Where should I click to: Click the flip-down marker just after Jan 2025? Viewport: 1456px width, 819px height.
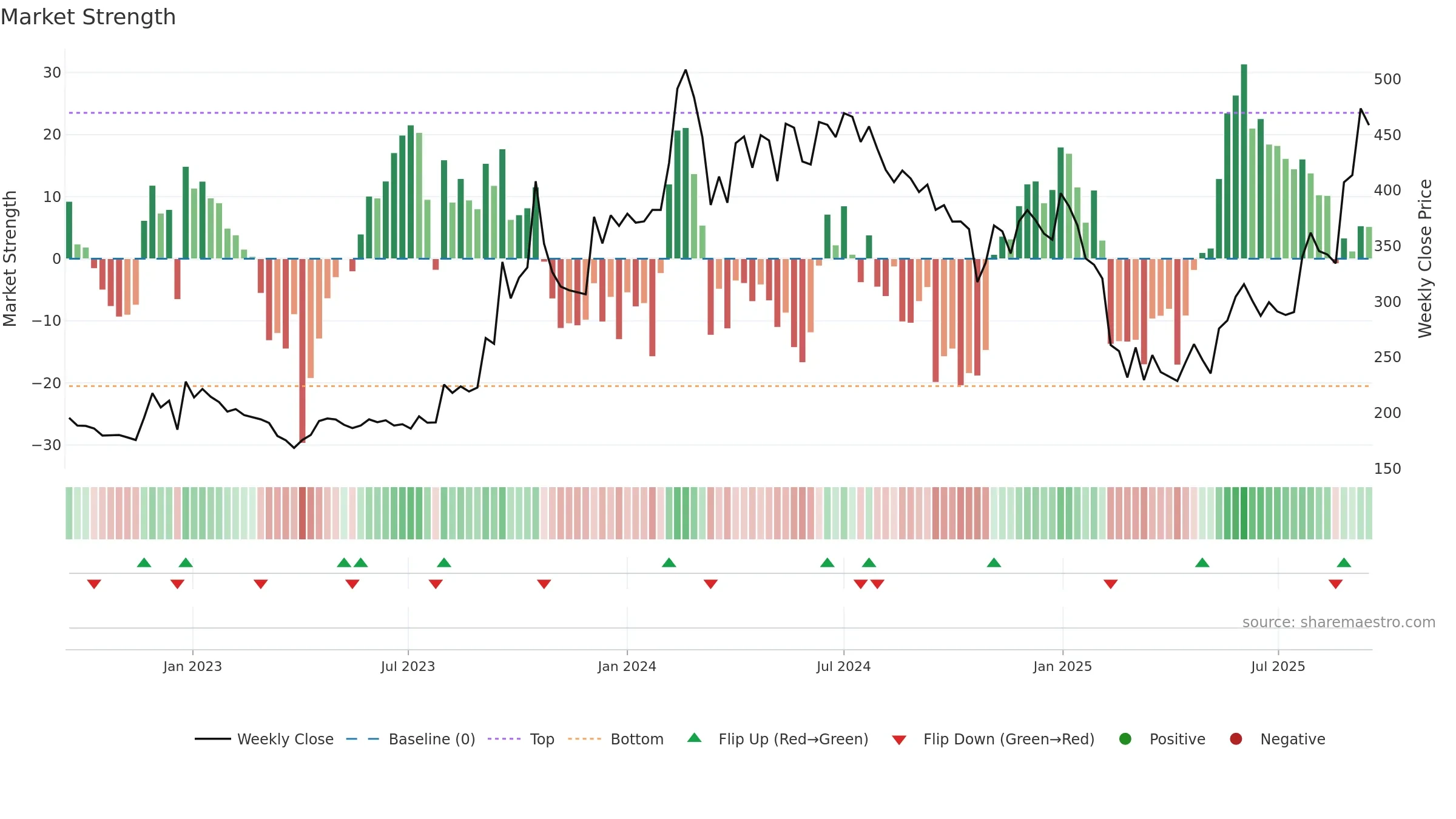[1111, 584]
